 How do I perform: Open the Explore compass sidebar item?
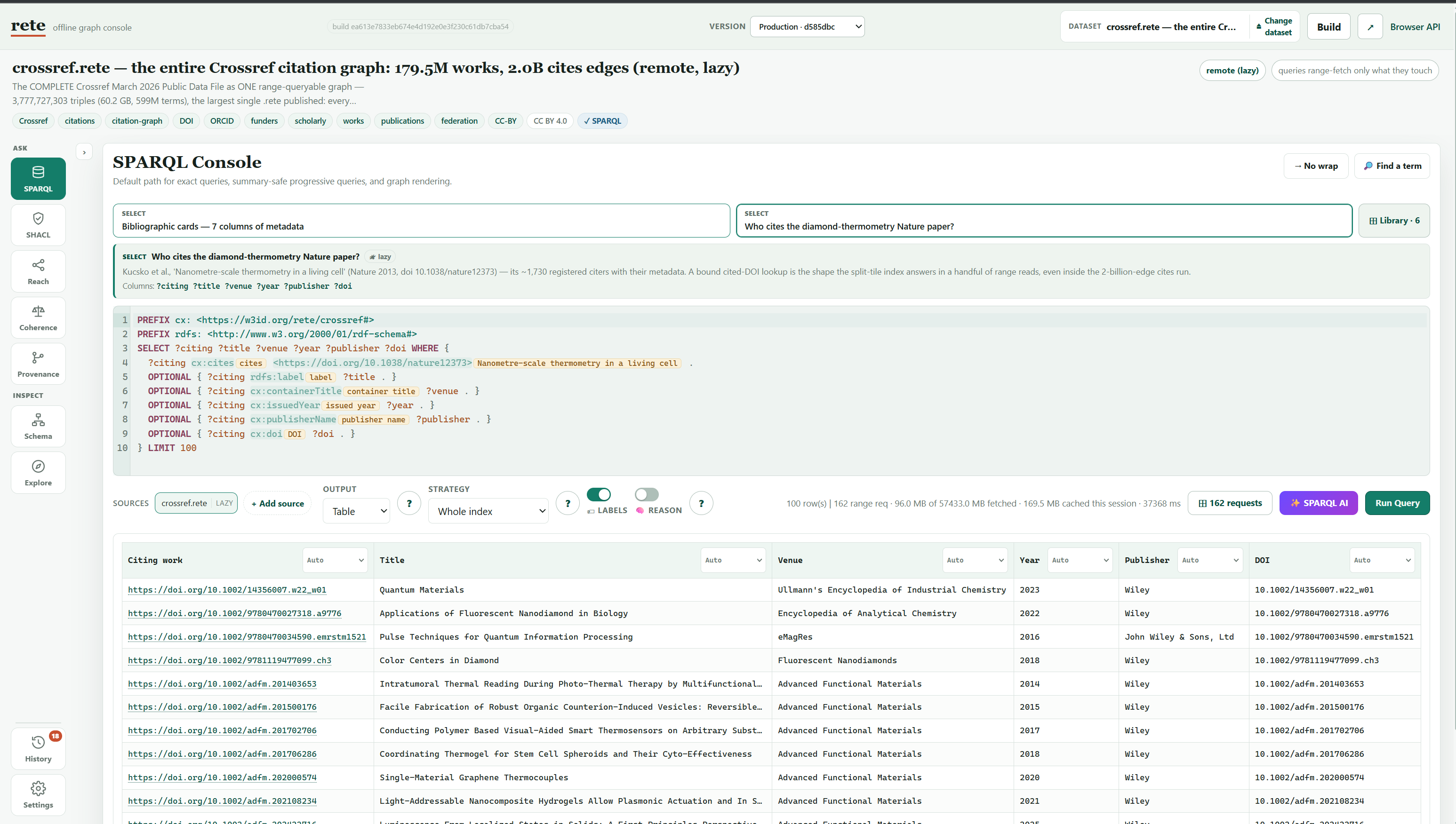38,473
